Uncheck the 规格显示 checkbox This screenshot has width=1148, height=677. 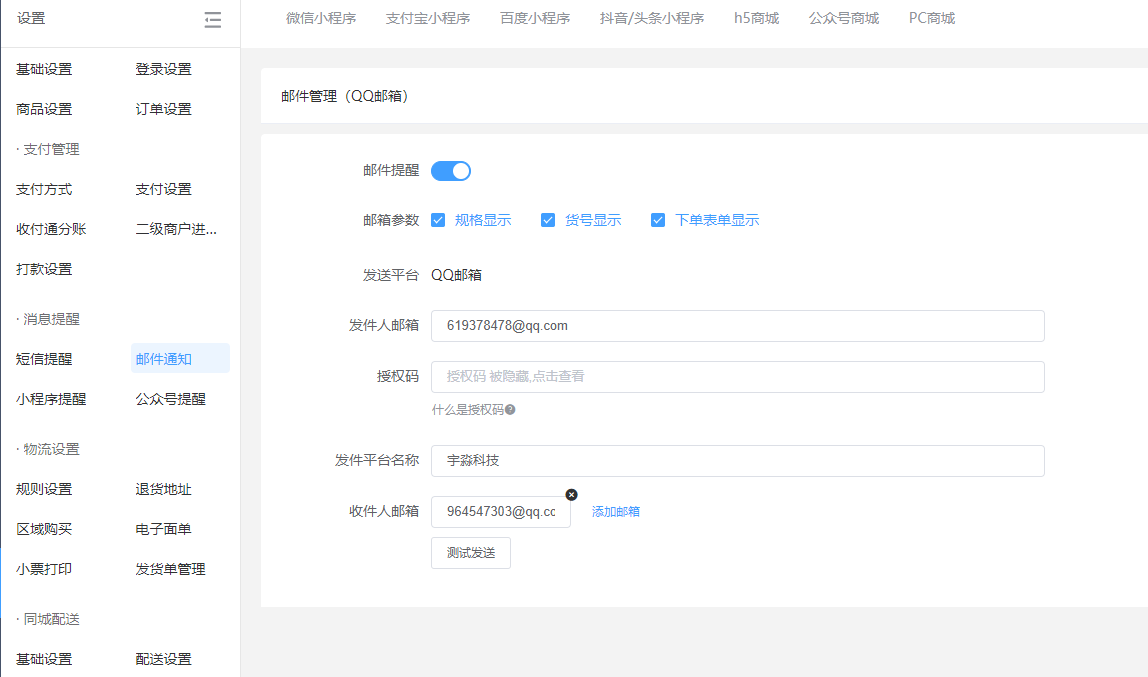click(438, 220)
